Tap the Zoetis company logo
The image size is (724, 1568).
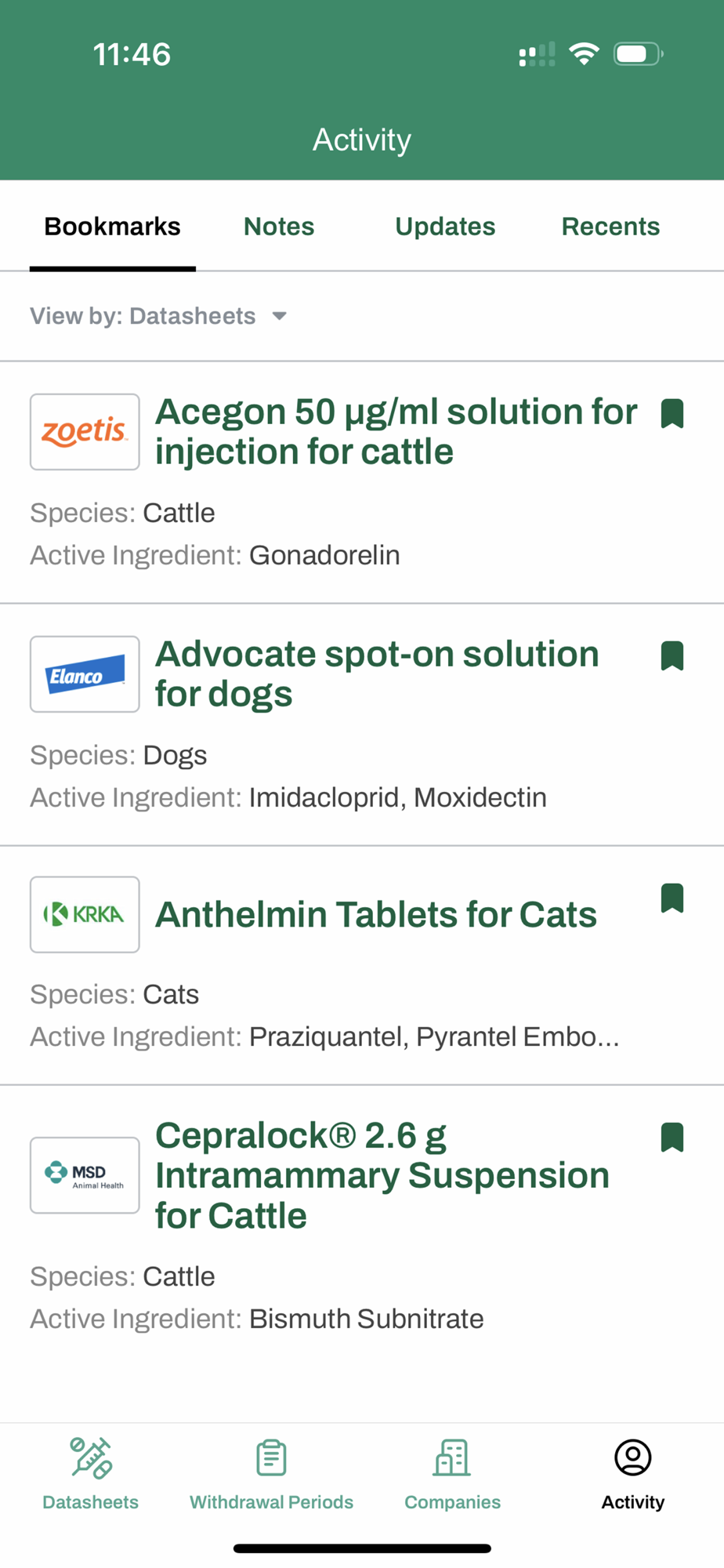point(85,432)
